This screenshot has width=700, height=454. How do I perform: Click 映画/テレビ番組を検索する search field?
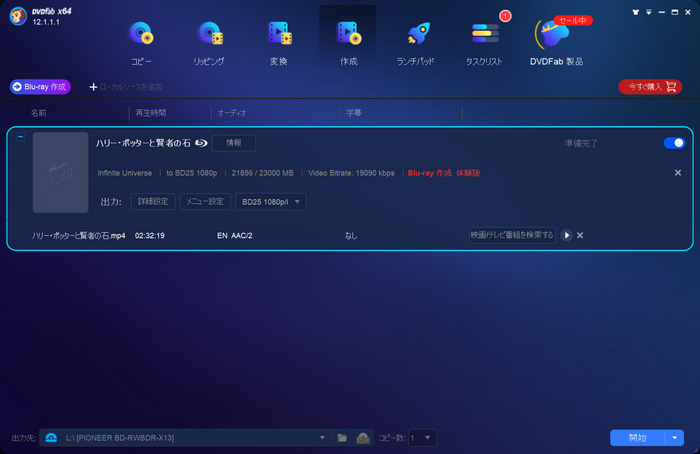[512, 235]
